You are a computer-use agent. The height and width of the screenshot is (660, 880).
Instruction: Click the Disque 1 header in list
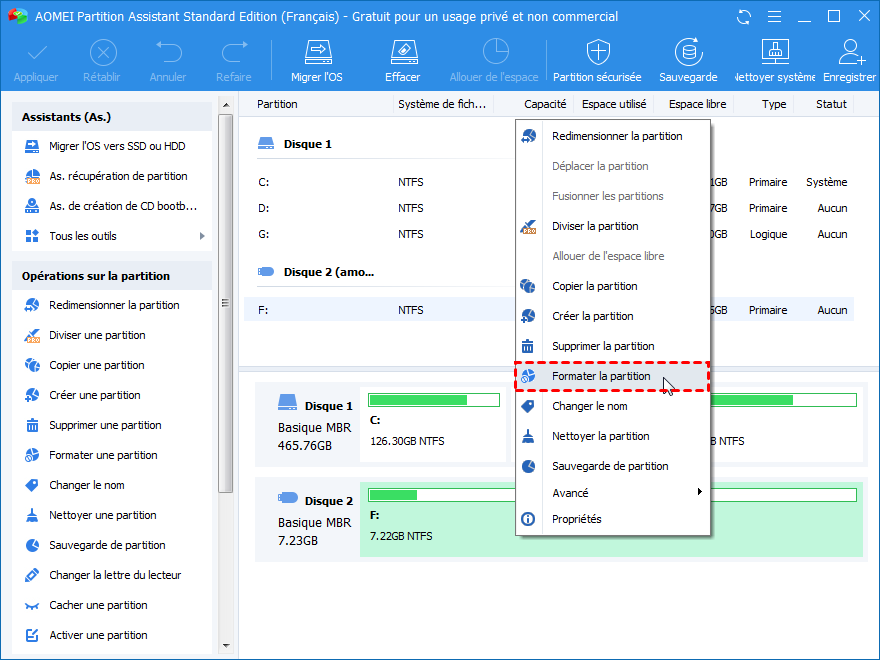[295, 144]
